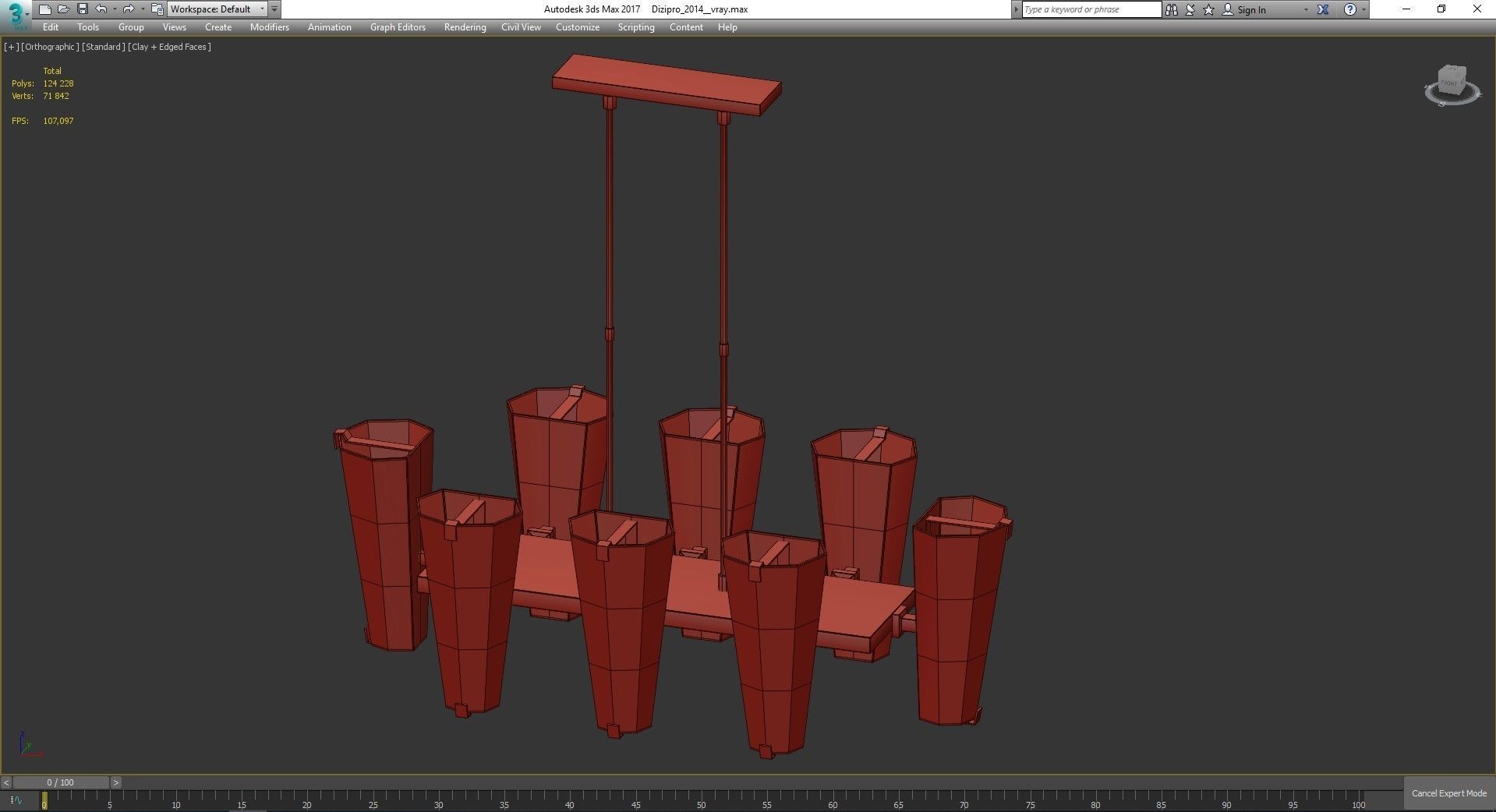Expand the InfoCenter search field arrow

point(1016,9)
